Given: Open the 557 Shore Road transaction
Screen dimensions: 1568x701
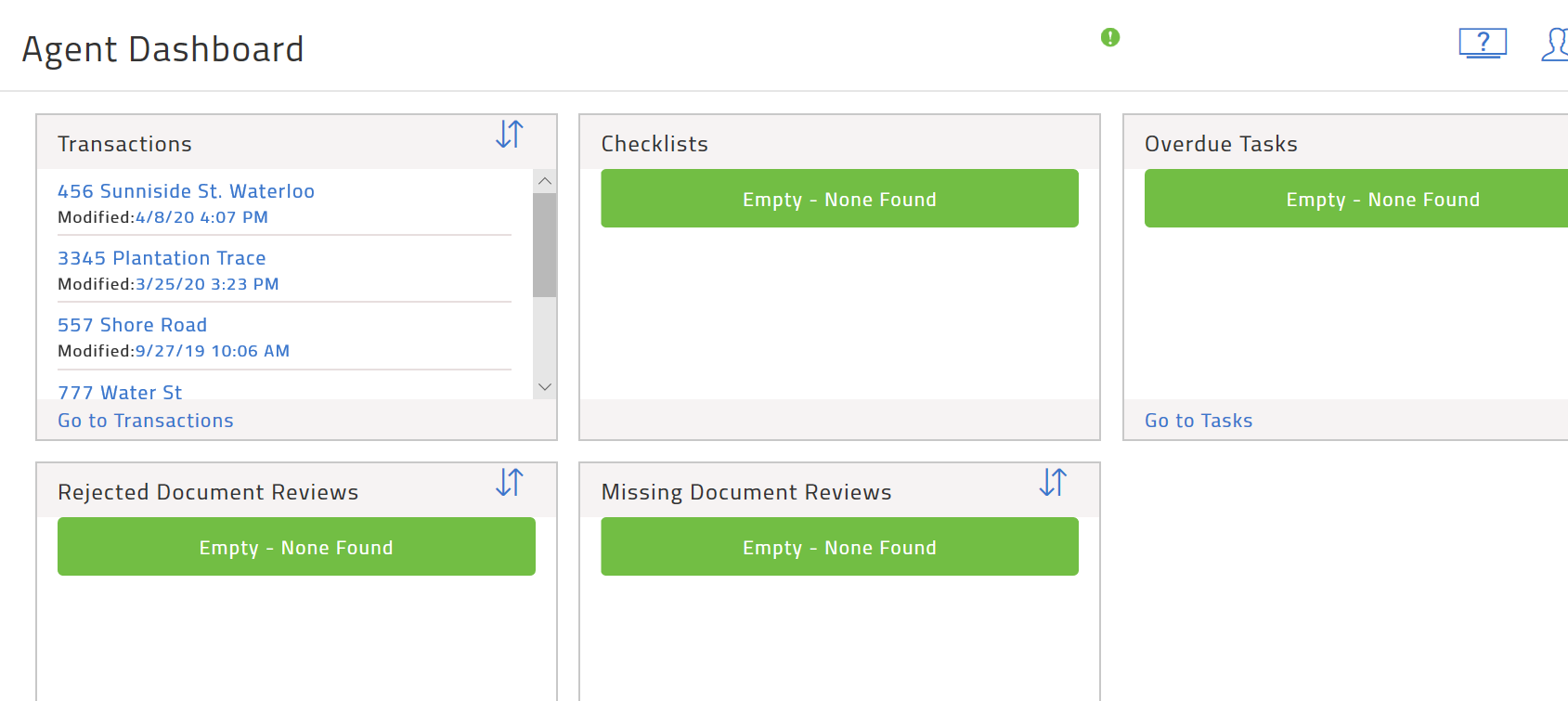Looking at the screenshot, I should click(132, 325).
